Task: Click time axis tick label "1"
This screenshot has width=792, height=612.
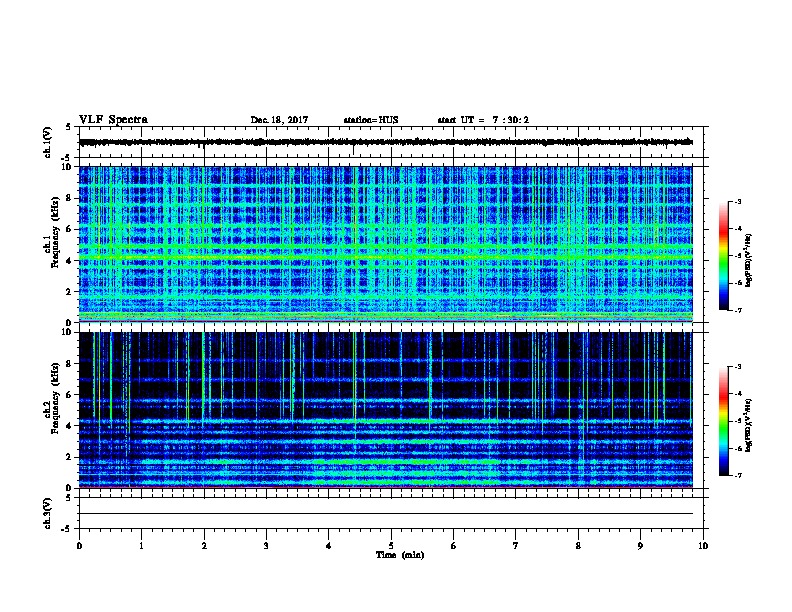Action: pyautogui.click(x=142, y=546)
